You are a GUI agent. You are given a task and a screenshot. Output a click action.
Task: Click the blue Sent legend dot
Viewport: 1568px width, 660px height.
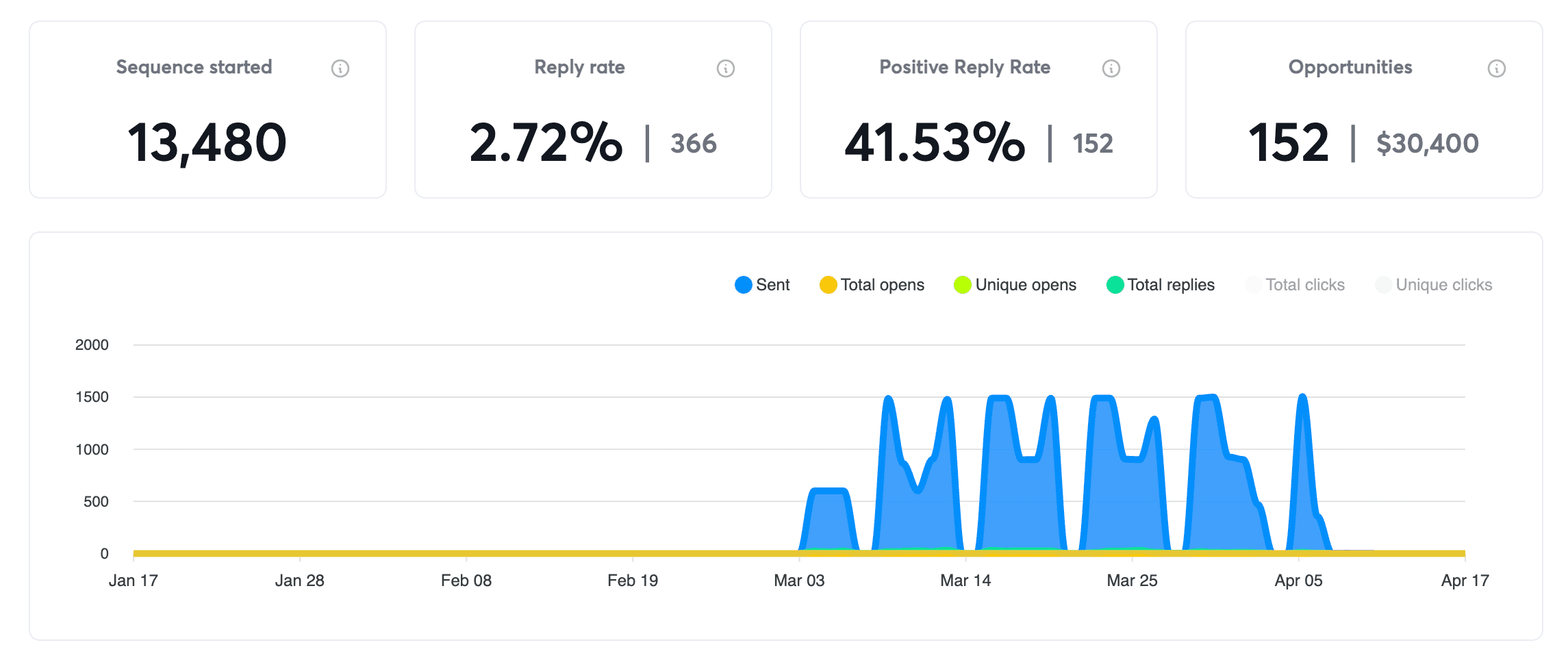743,284
